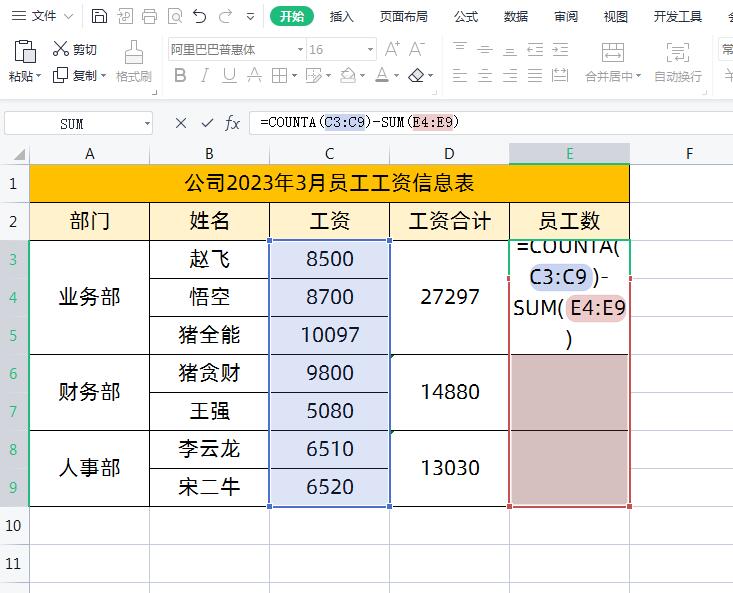The height and width of the screenshot is (593, 733).
Task: Switch to the Developer Tools (开发工具) tab
Action: click(x=677, y=17)
